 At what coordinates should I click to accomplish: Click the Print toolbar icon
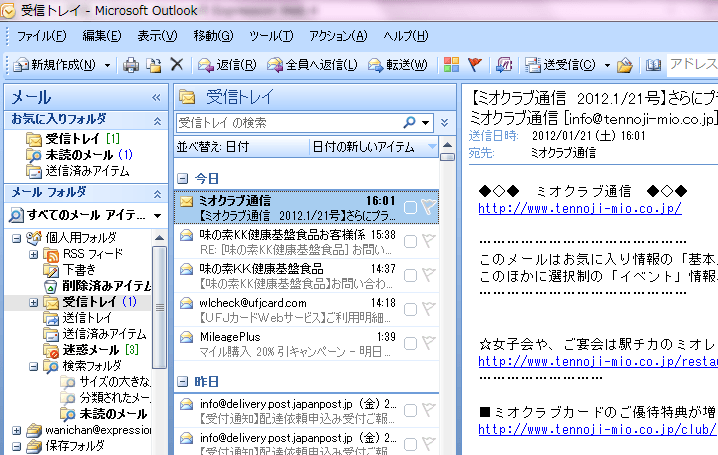pos(131,65)
